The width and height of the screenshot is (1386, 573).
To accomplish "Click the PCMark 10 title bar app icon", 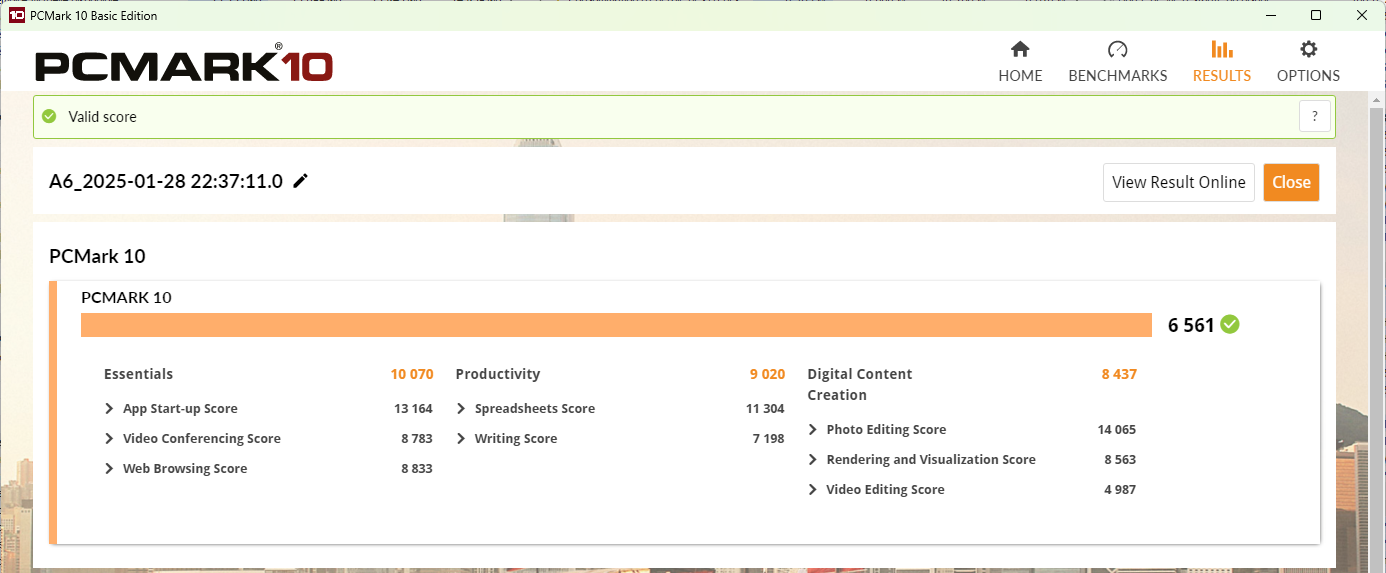I will click(x=16, y=15).
